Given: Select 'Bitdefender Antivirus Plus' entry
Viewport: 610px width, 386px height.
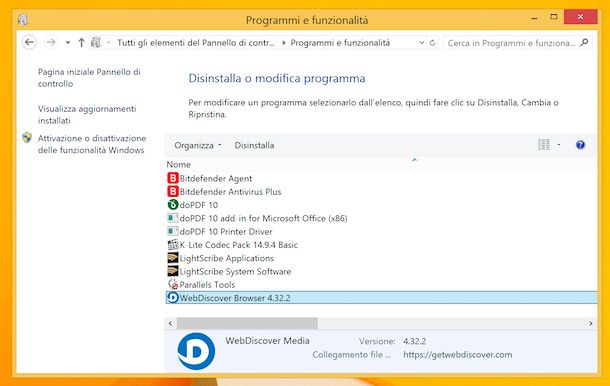Looking at the screenshot, I should (x=230, y=191).
